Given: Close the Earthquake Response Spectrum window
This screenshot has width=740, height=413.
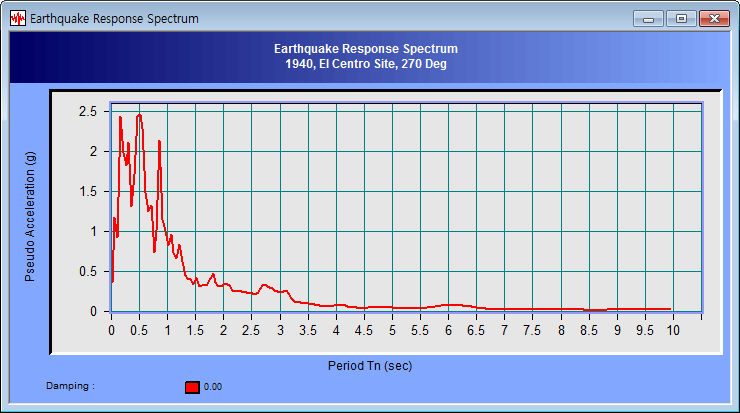Looking at the screenshot, I should (x=713, y=18).
